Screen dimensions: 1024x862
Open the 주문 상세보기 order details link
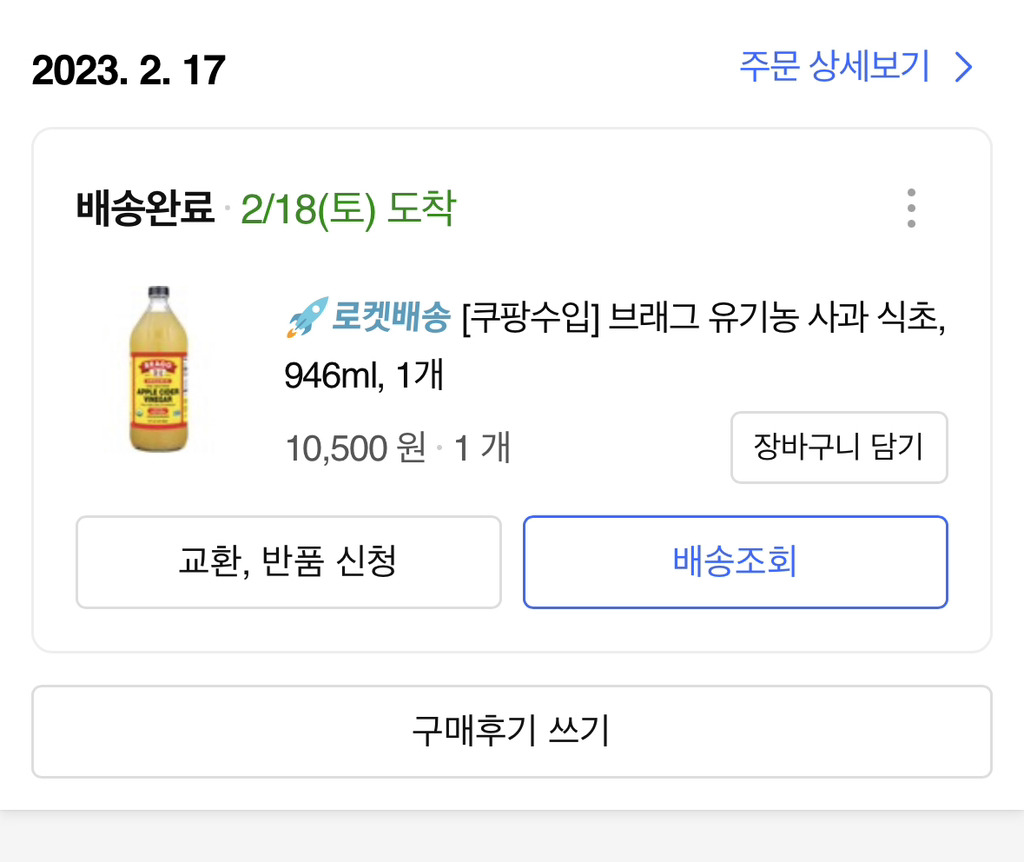[835, 68]
